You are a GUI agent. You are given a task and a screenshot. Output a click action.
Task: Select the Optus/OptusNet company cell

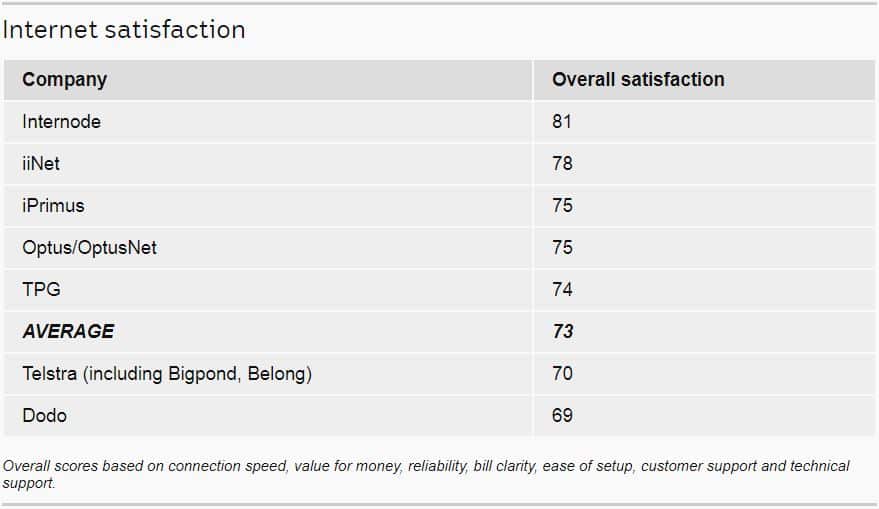[90, 247]
